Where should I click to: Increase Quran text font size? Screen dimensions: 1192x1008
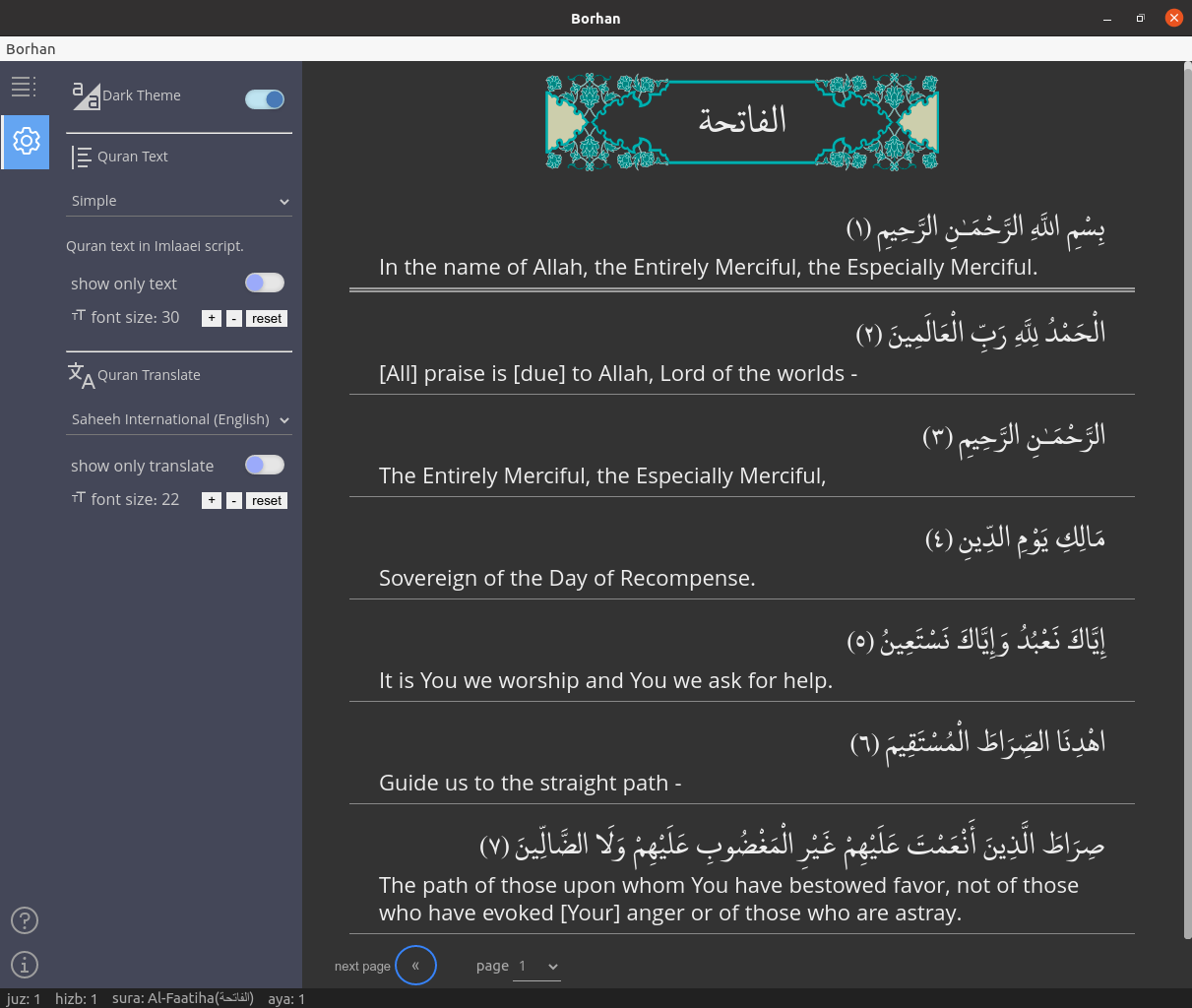coord(212,319)
